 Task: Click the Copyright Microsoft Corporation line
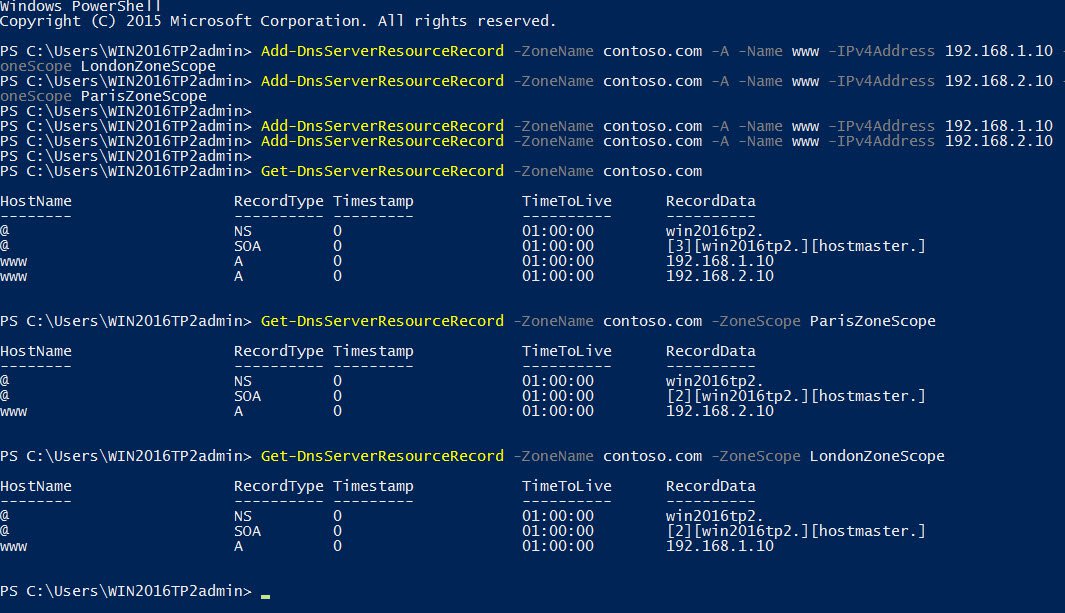point(278,21)
